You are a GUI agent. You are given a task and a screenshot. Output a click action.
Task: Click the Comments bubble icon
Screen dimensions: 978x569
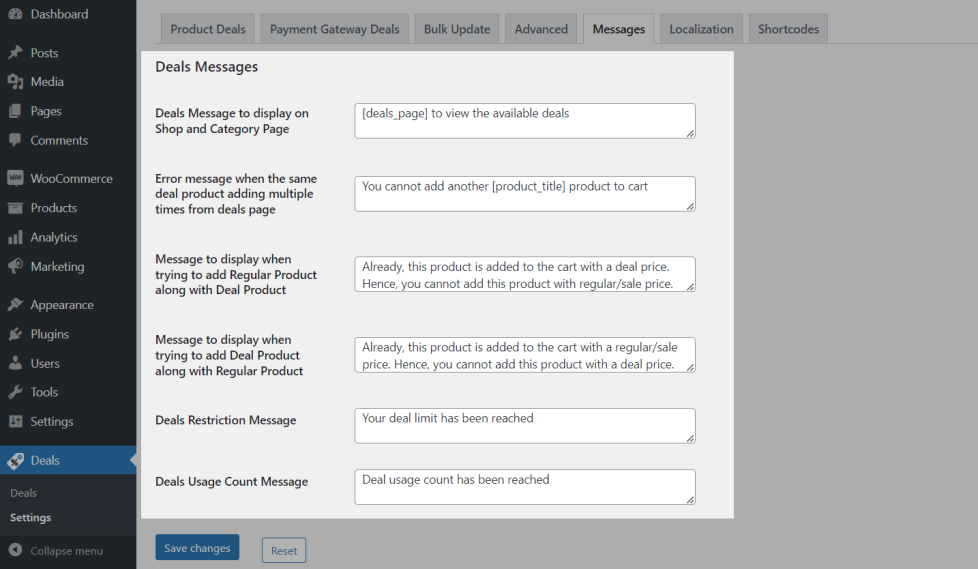[15, 141]
